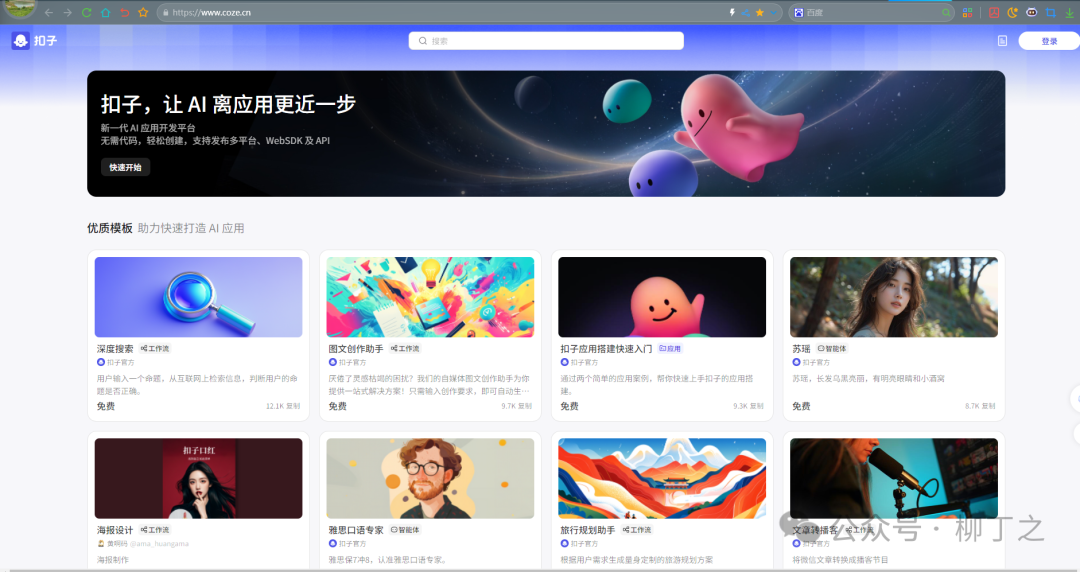Click the 图文创作助手 template title
1080x572 pixels.
click(x=356, y=349)
